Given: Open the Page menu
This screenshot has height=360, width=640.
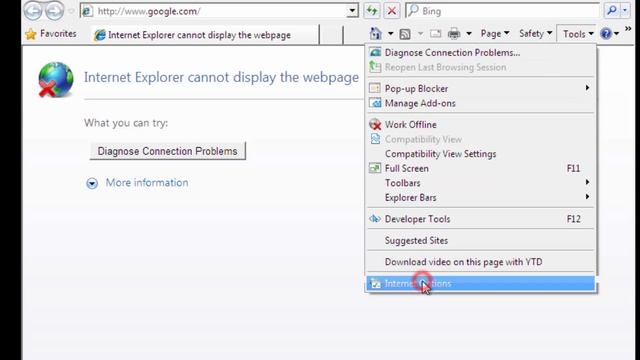Looking at the screenshot, I should 495,33.
